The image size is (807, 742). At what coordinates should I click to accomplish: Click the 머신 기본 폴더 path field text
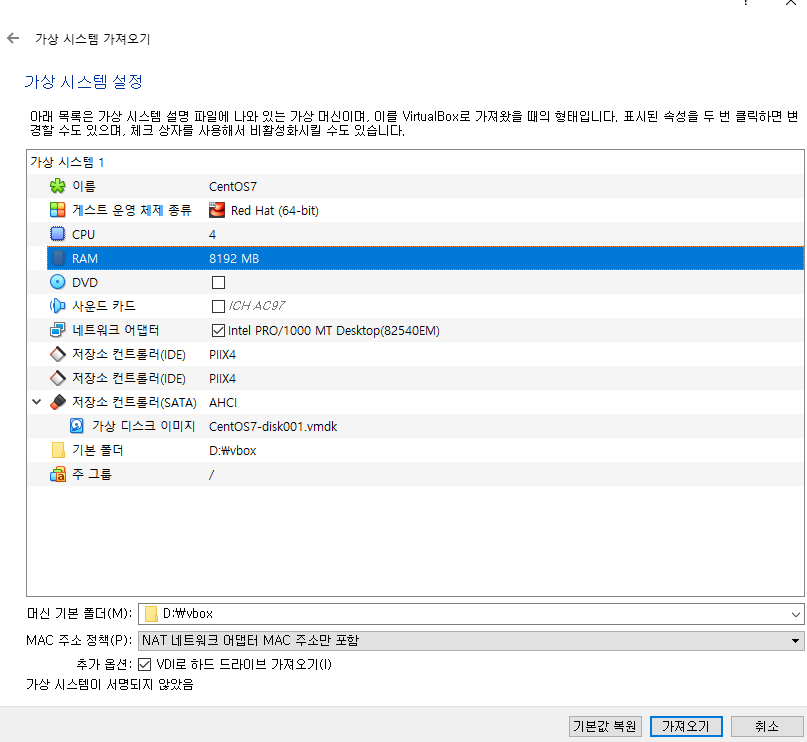pos(188,614)
